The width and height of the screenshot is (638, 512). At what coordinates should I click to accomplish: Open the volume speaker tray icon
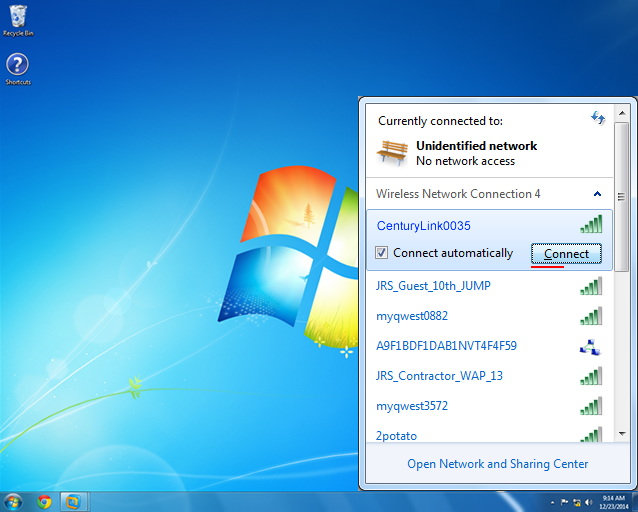click(589, 502)
